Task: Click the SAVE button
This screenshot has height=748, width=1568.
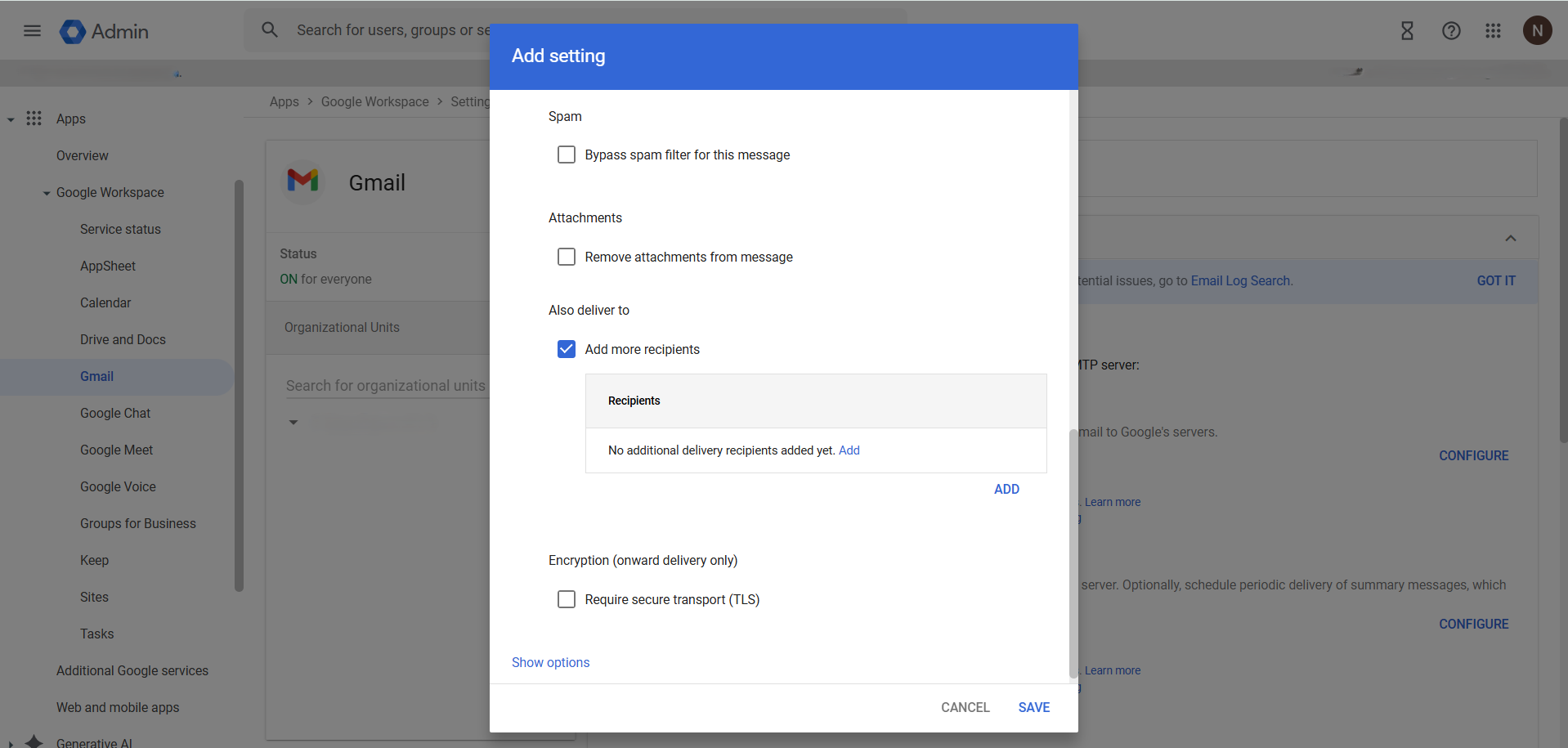Action: [x=1033, y=707]
